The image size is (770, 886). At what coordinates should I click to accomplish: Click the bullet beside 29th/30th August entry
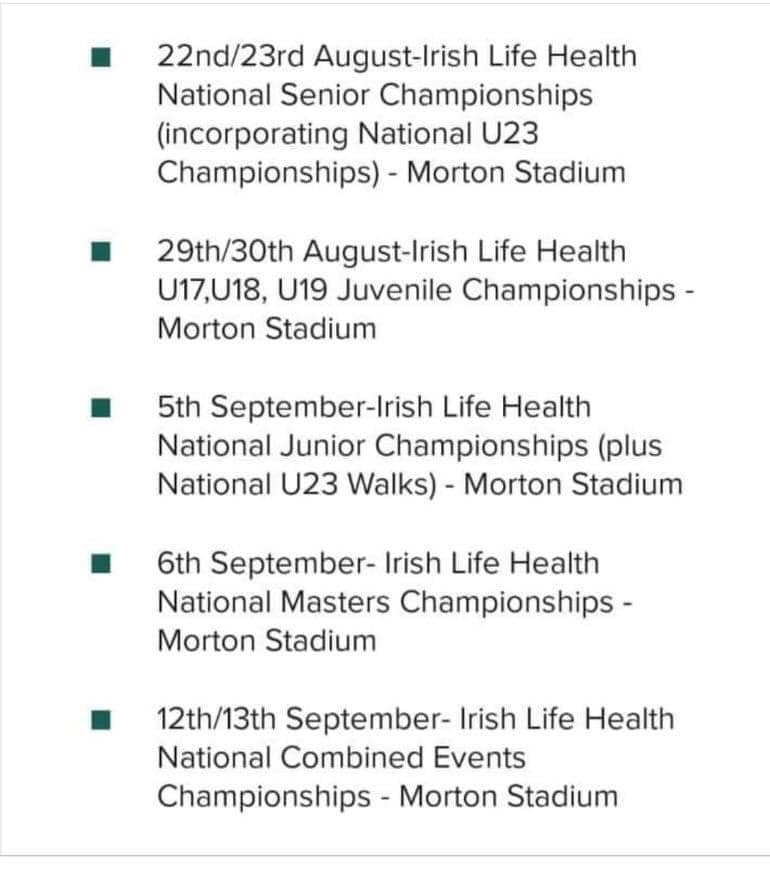click(x=101, y=251)
